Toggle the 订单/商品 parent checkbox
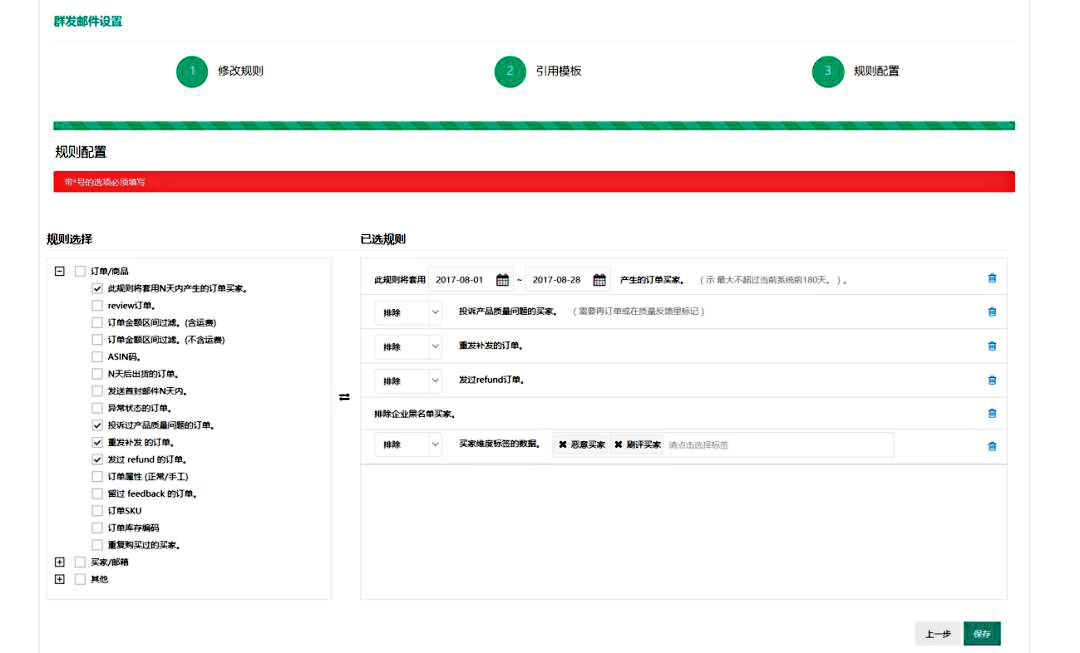This screenshot has height=653, width=1080. click(x=80, y=271)
